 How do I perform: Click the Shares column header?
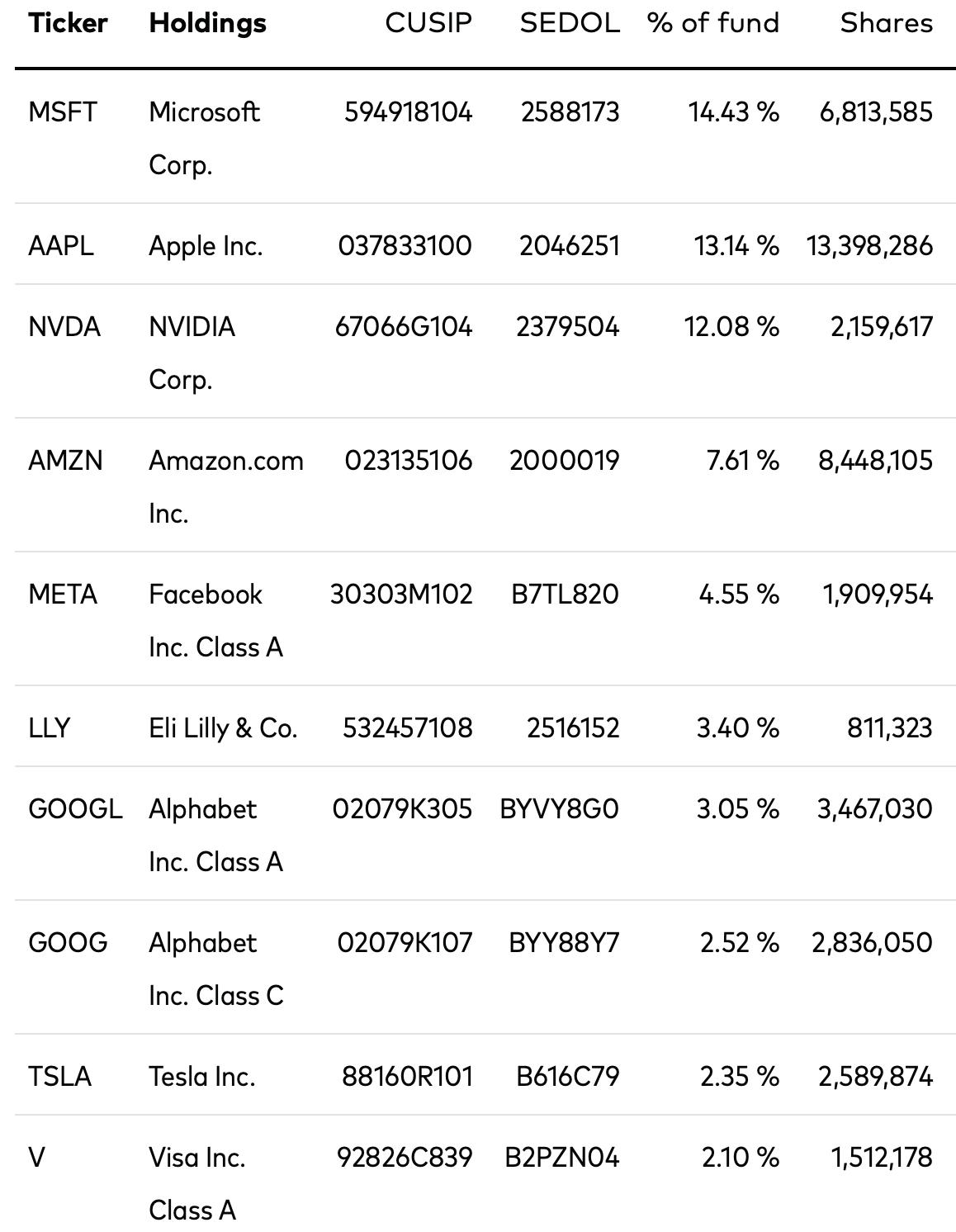click(887, 23)
